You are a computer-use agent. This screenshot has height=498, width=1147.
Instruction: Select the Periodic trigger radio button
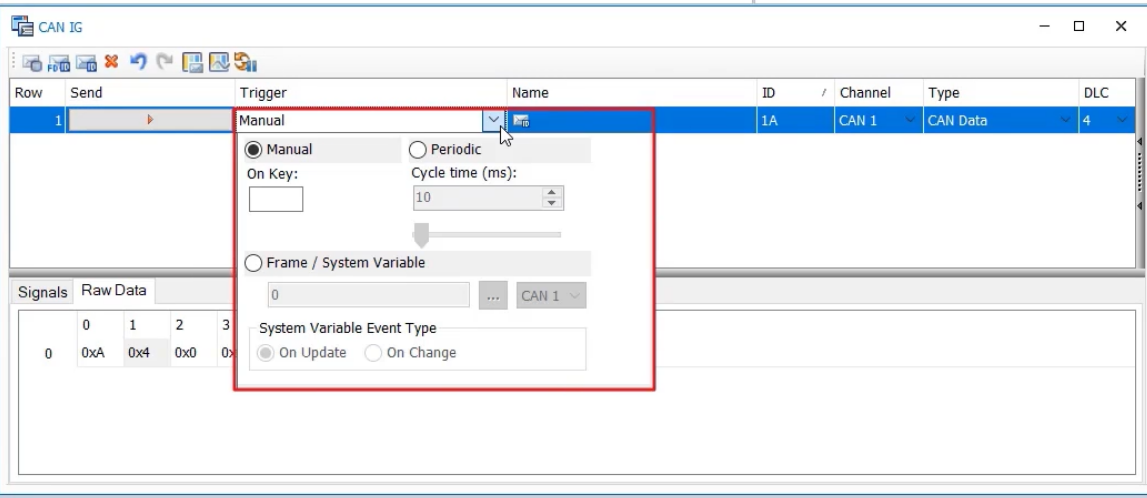click(x=417, y=150)
